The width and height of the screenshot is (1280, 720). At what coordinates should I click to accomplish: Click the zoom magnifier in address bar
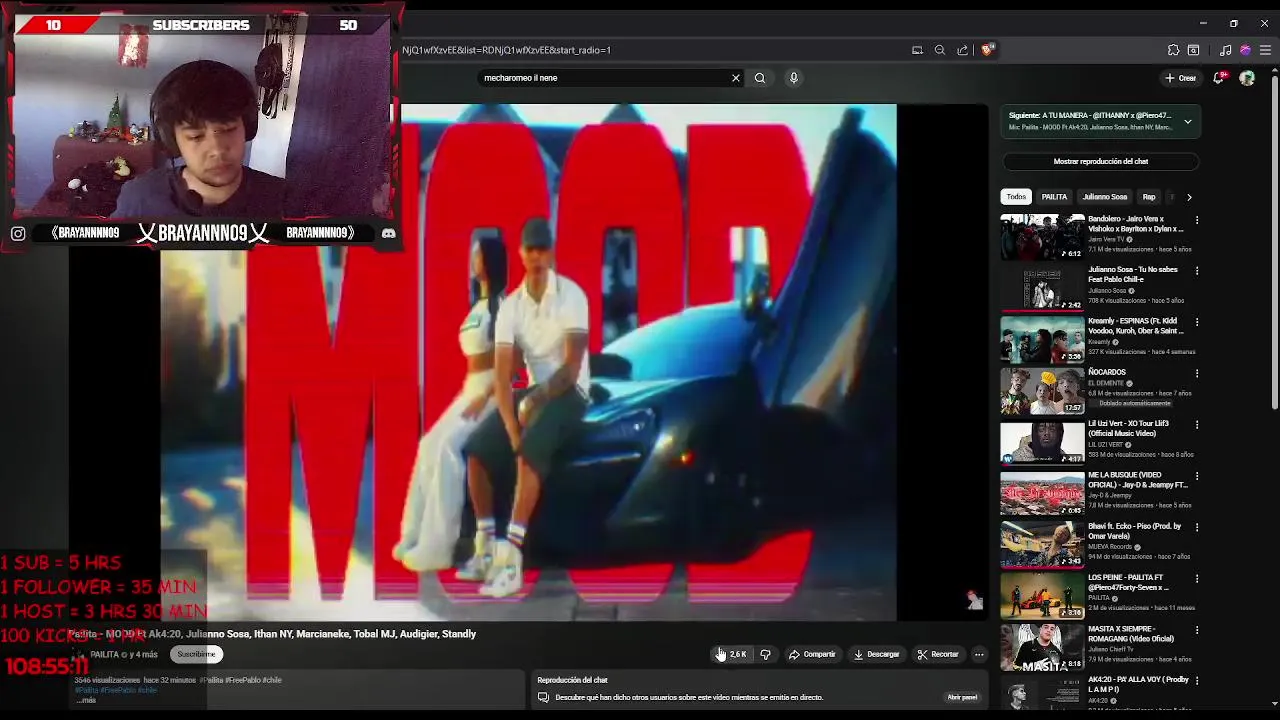coord(940,50)
